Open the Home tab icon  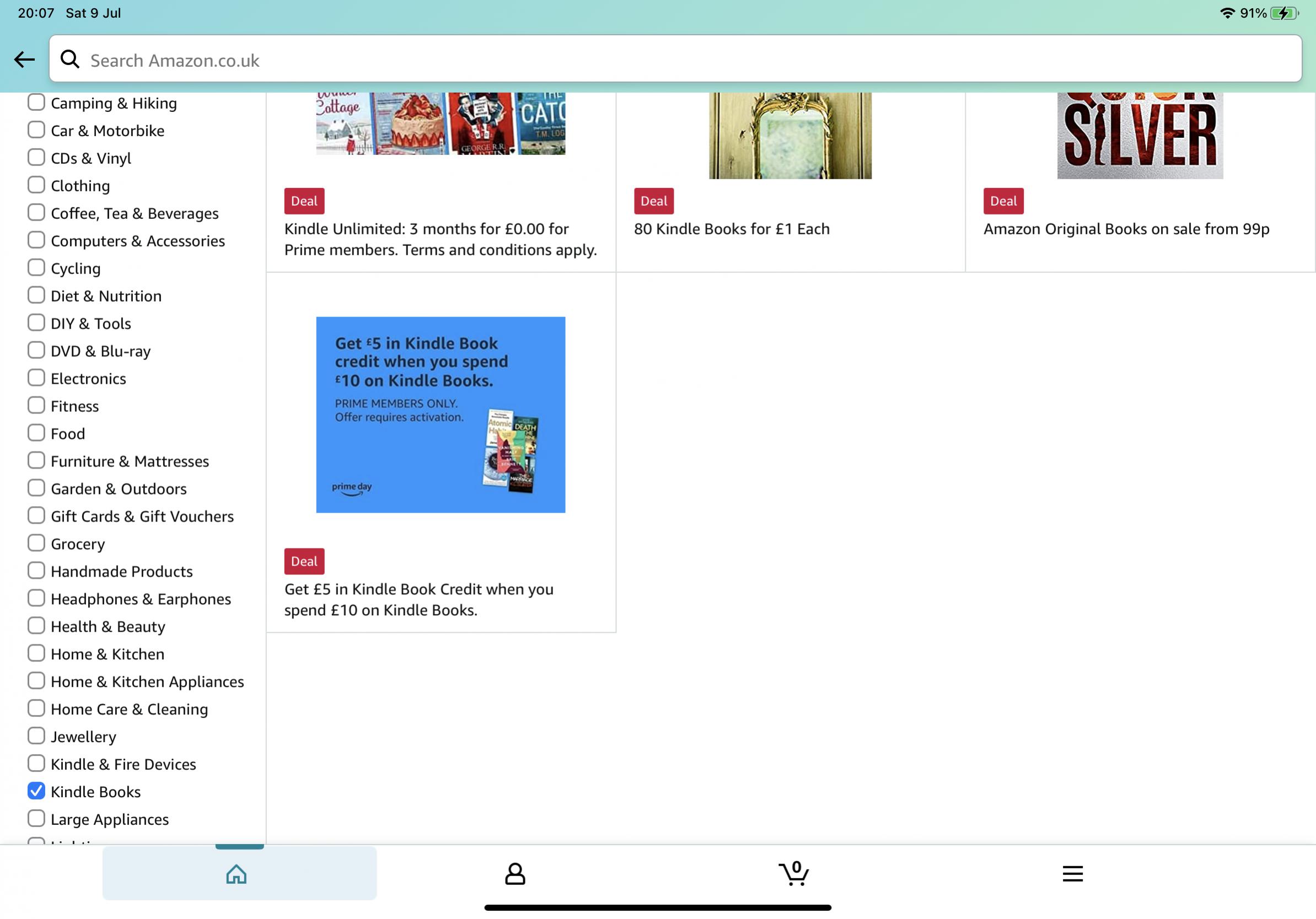[x=236, y=874]
